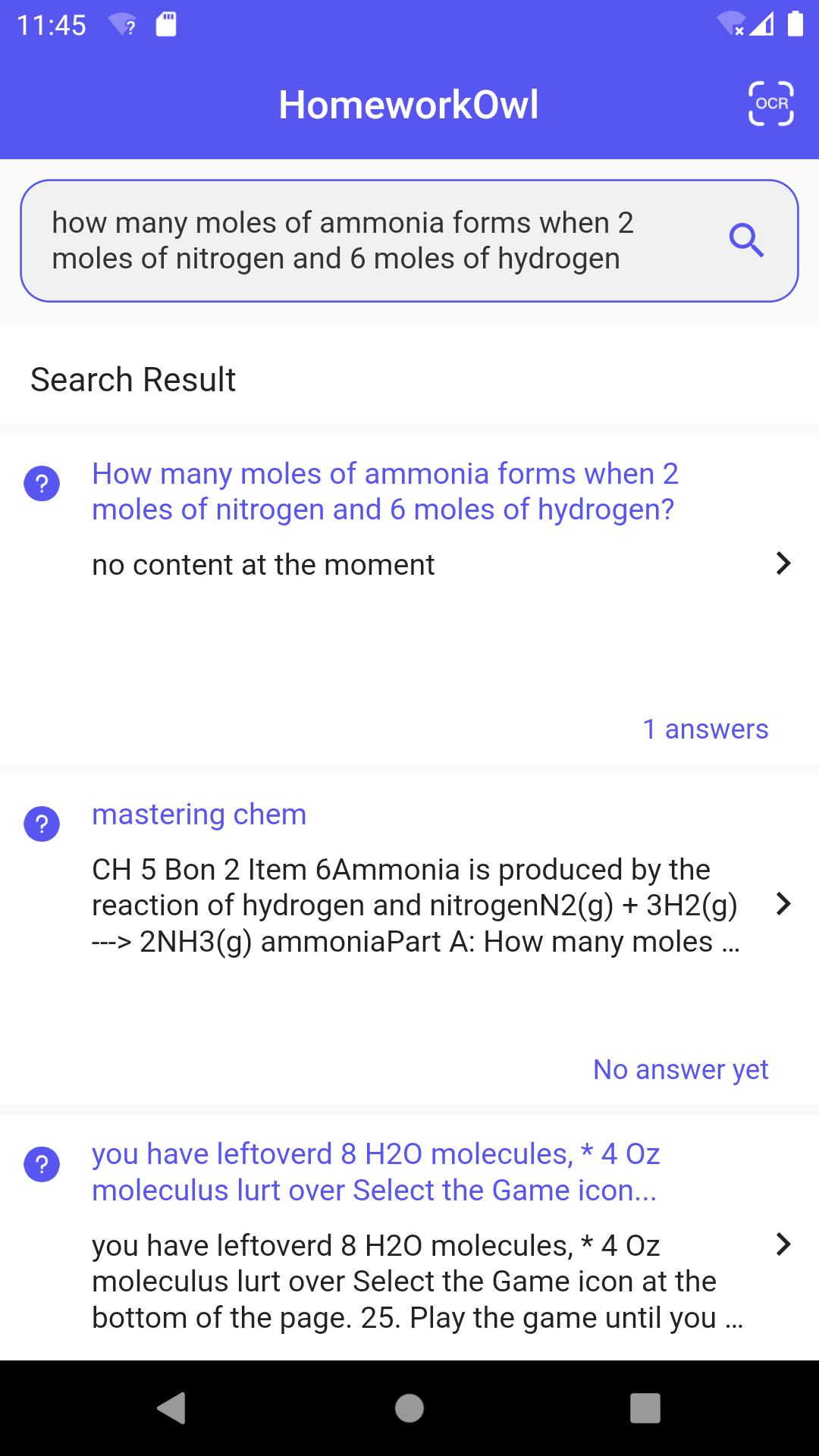Expand the leftover H2O result chevron
This screenshot has width=819, height=1456.
coord(783,1244)
